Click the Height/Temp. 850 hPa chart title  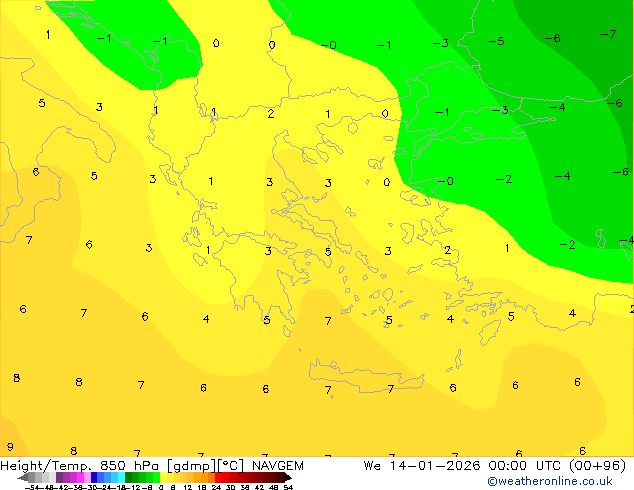[80, 465]
